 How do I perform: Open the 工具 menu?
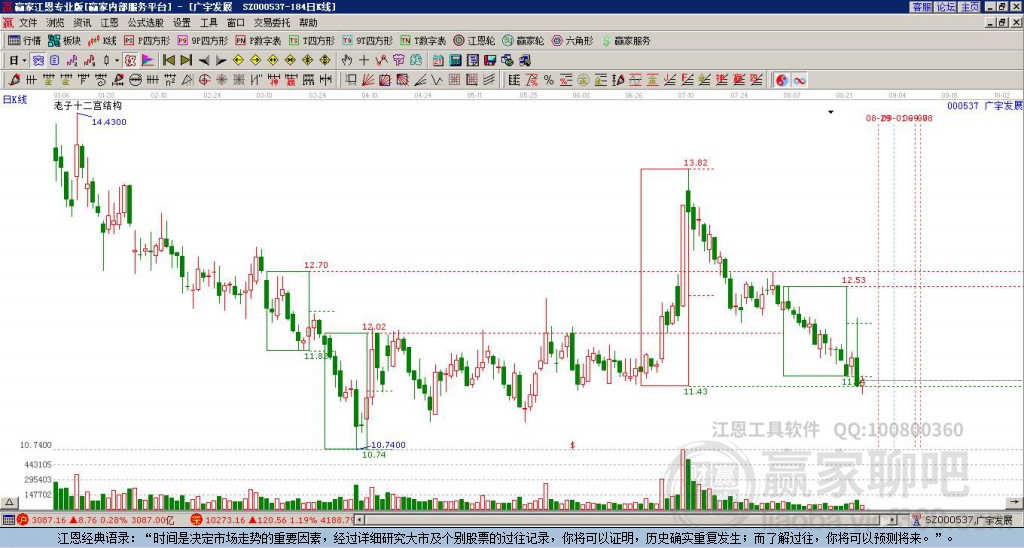pyautogui.click(x=208, y=23)
